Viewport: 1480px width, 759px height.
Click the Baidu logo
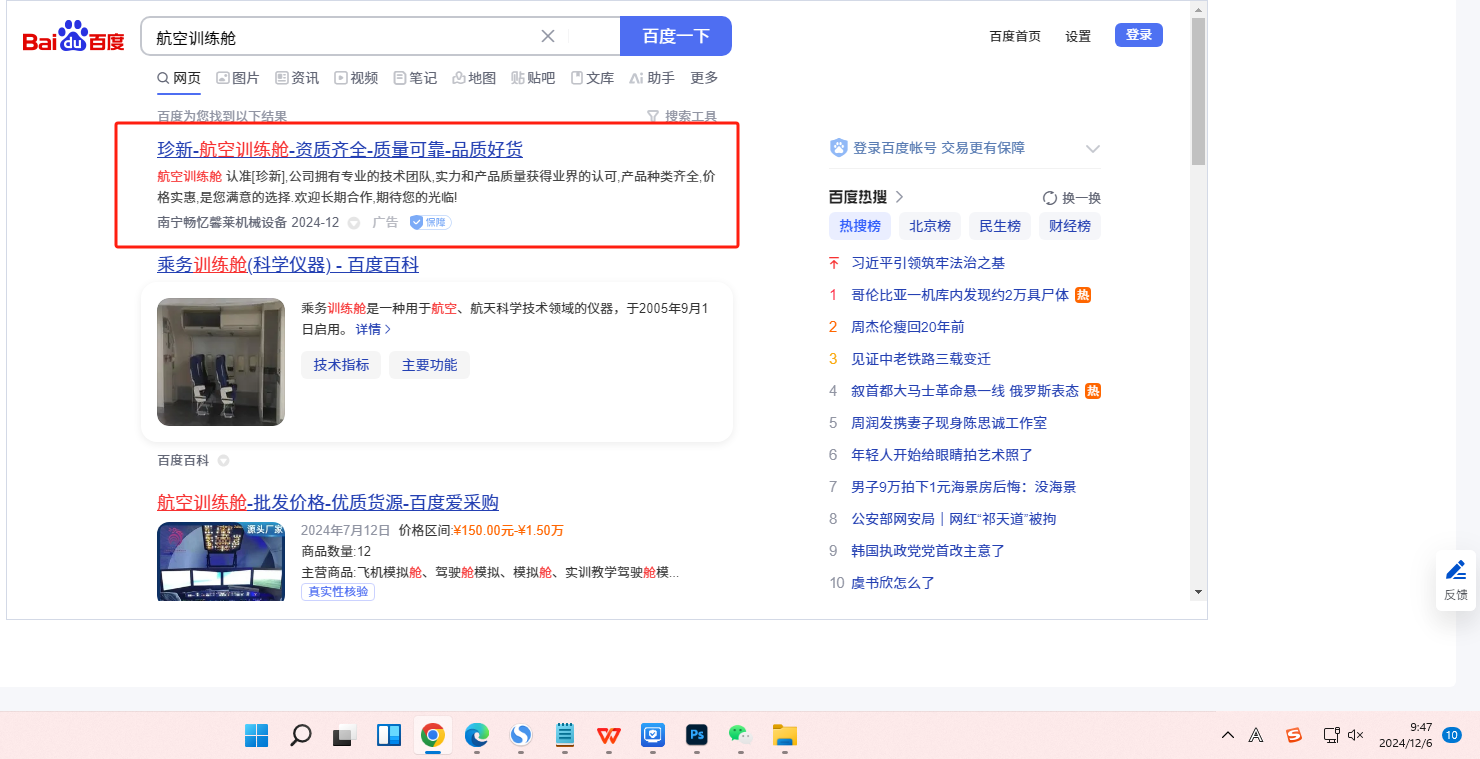(73, 38)
